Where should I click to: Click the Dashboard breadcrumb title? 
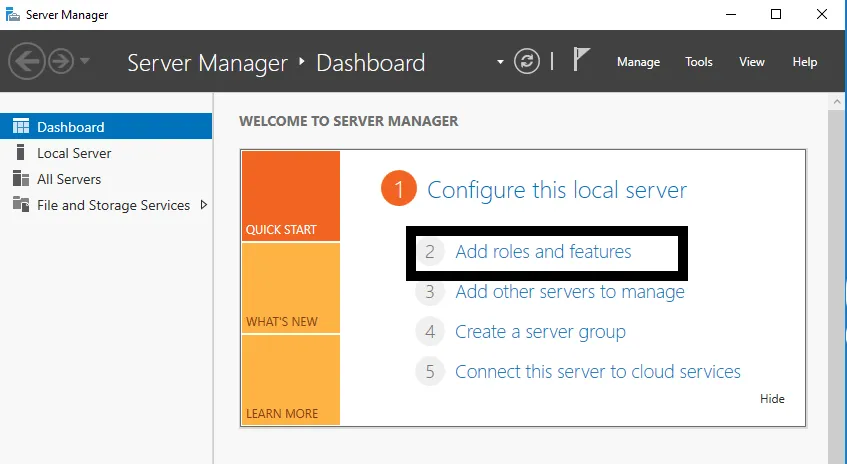[x=371, y=63]
